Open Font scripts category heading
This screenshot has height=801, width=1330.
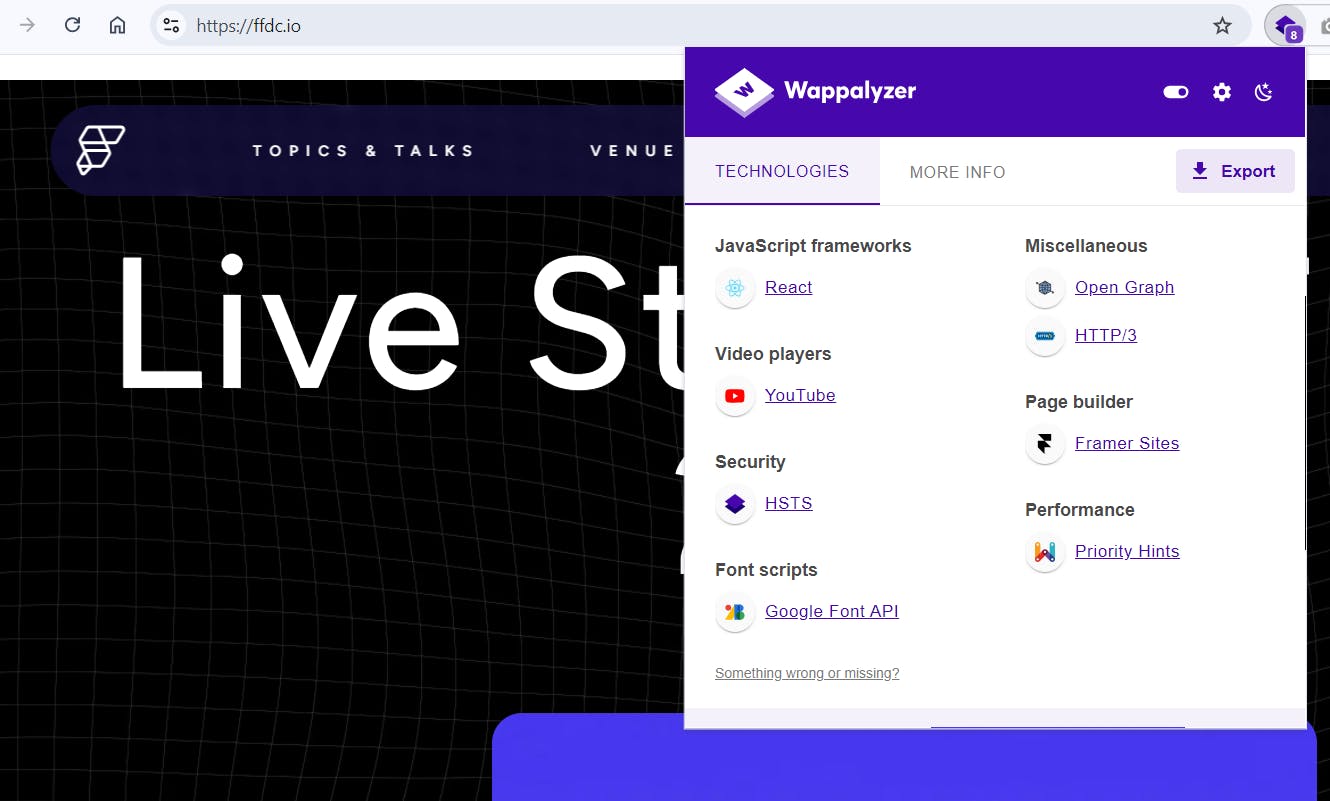click(x=766, y=570)
